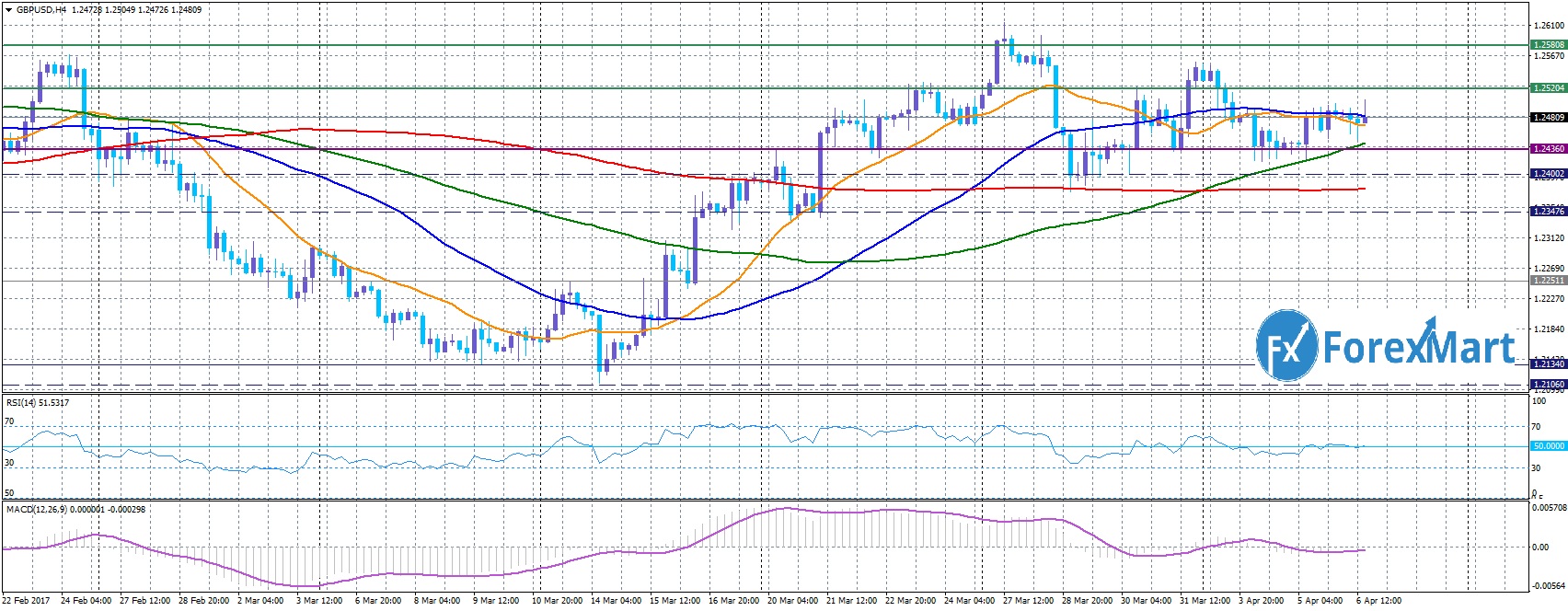Click the 24 Mar 04:00 time label
Viewport: 1568px width, 611px height.
point(970,601)
